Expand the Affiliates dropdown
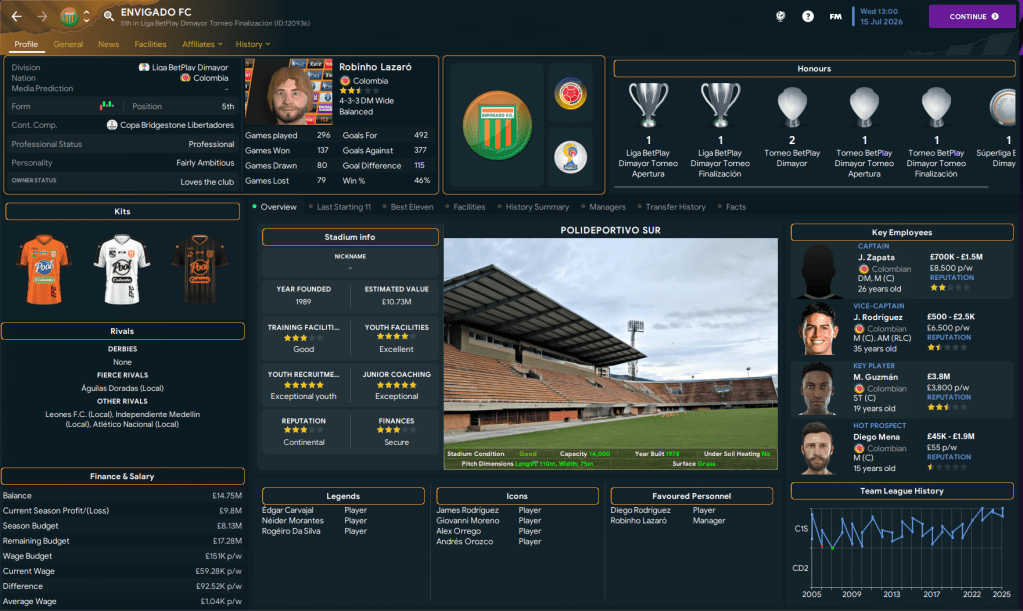Screen dimensions: 1023x611 point(203,44)
